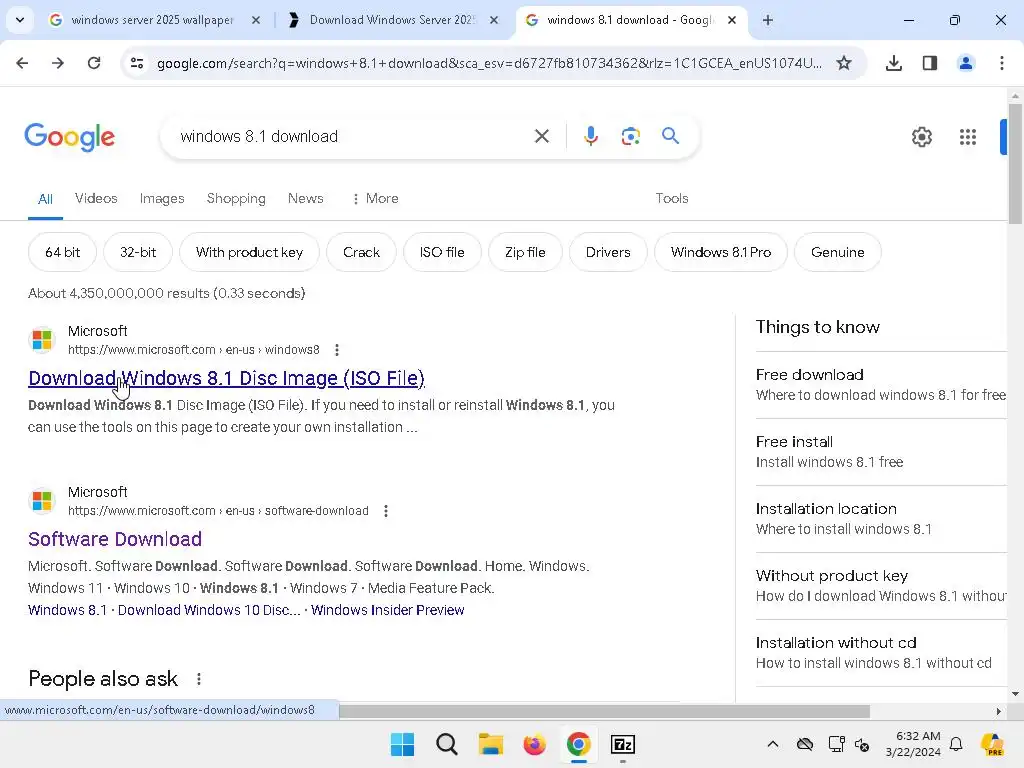The image size is (1024, 768).
Task: Select the Videos results tab
Action: pyautogui.click(x=96, y=198)
